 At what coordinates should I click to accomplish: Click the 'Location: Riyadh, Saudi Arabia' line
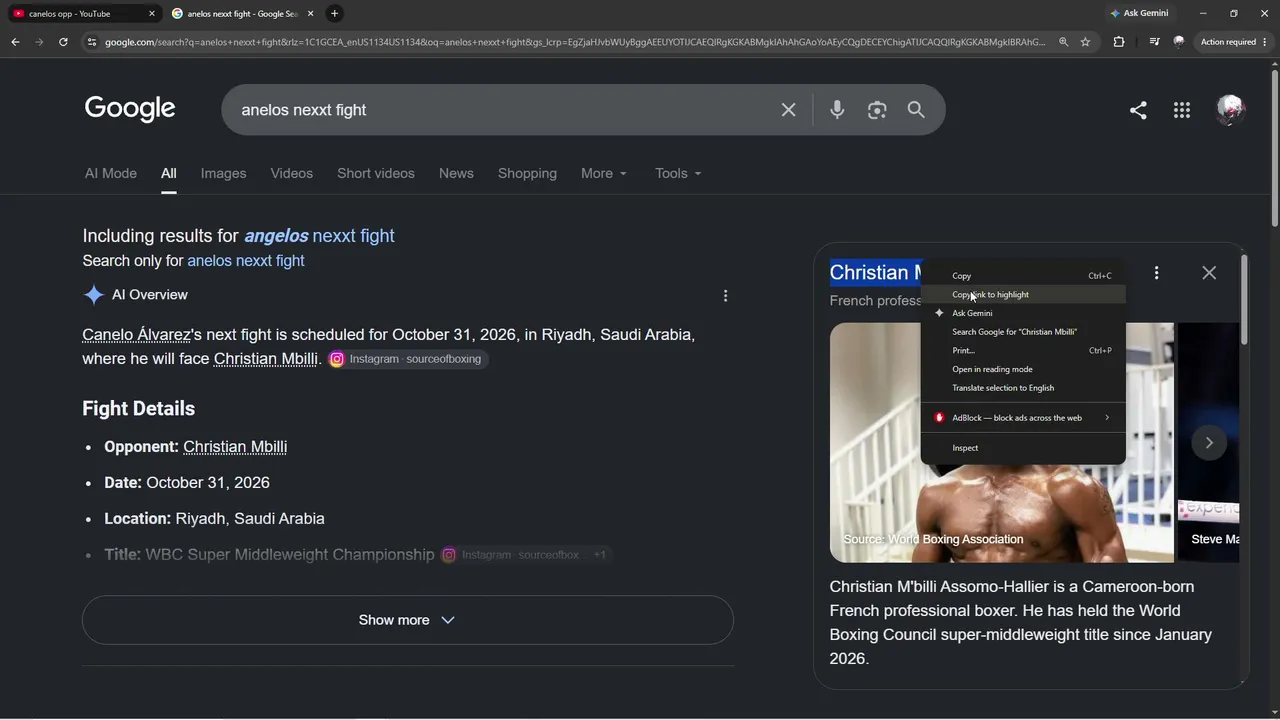[x=214, y=519]
